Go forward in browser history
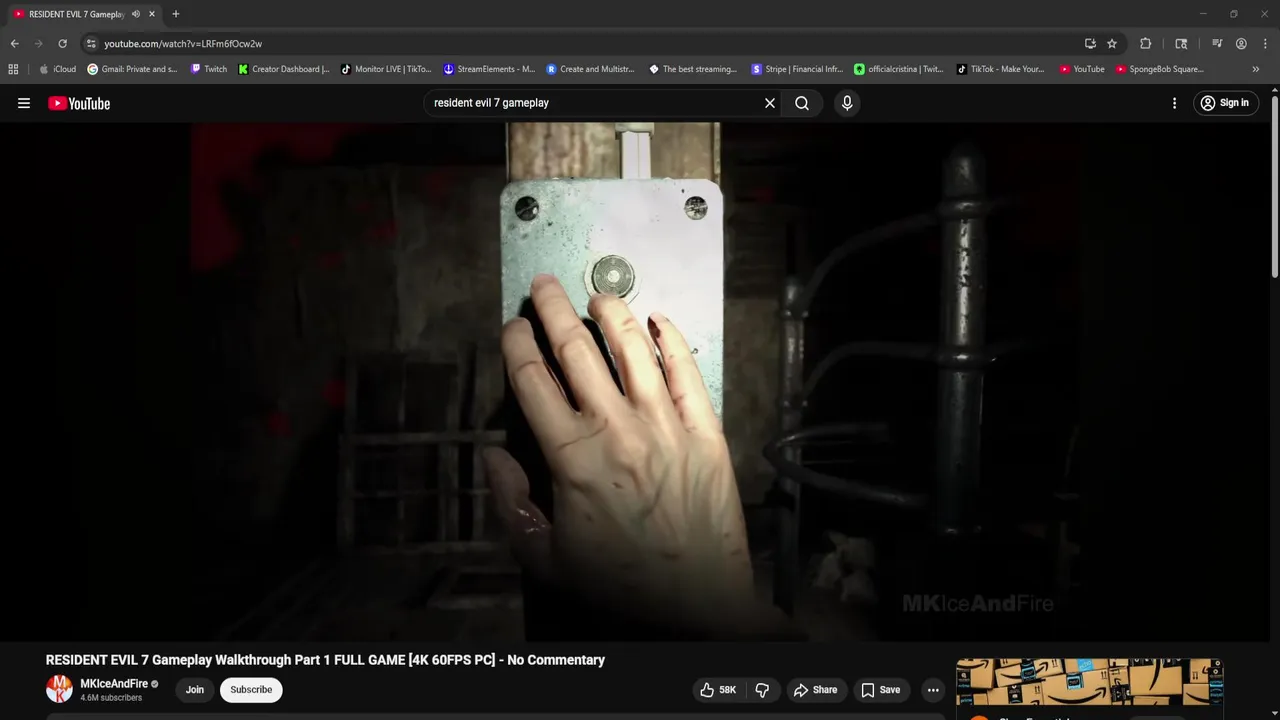The width and height of the screenshot is (1280, 720). [38, 44]
